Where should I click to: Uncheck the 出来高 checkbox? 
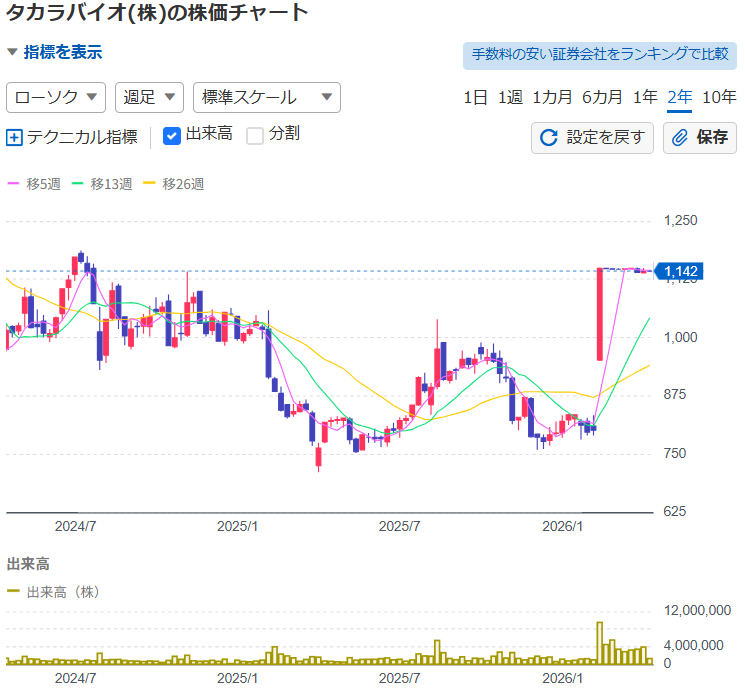171,135
